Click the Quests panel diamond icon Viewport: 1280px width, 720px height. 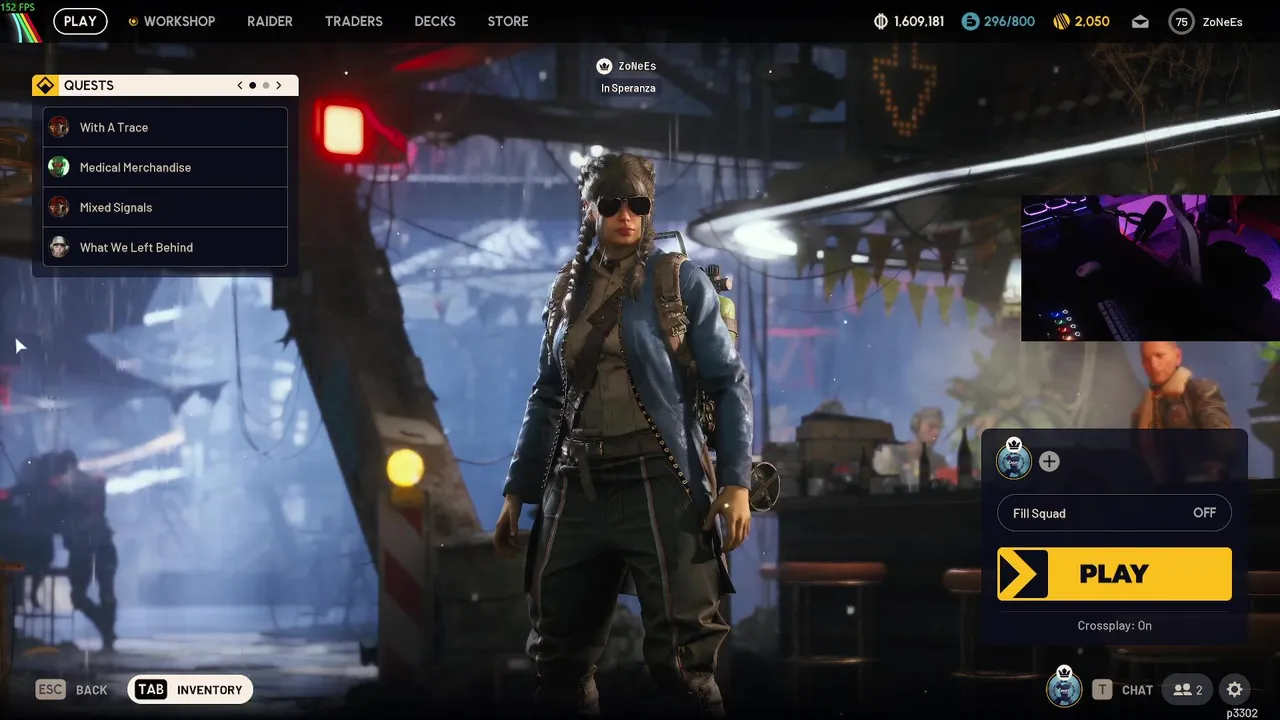(x=45, y=85)
